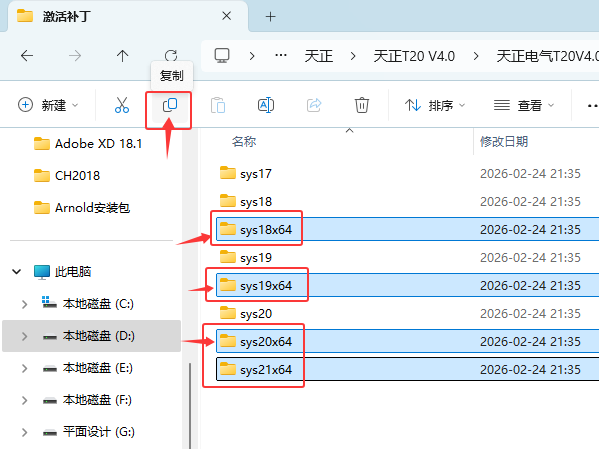Open the more options ellipsis in toolbar
Viewport: 599px width, 449px height.
click(593, 105)
